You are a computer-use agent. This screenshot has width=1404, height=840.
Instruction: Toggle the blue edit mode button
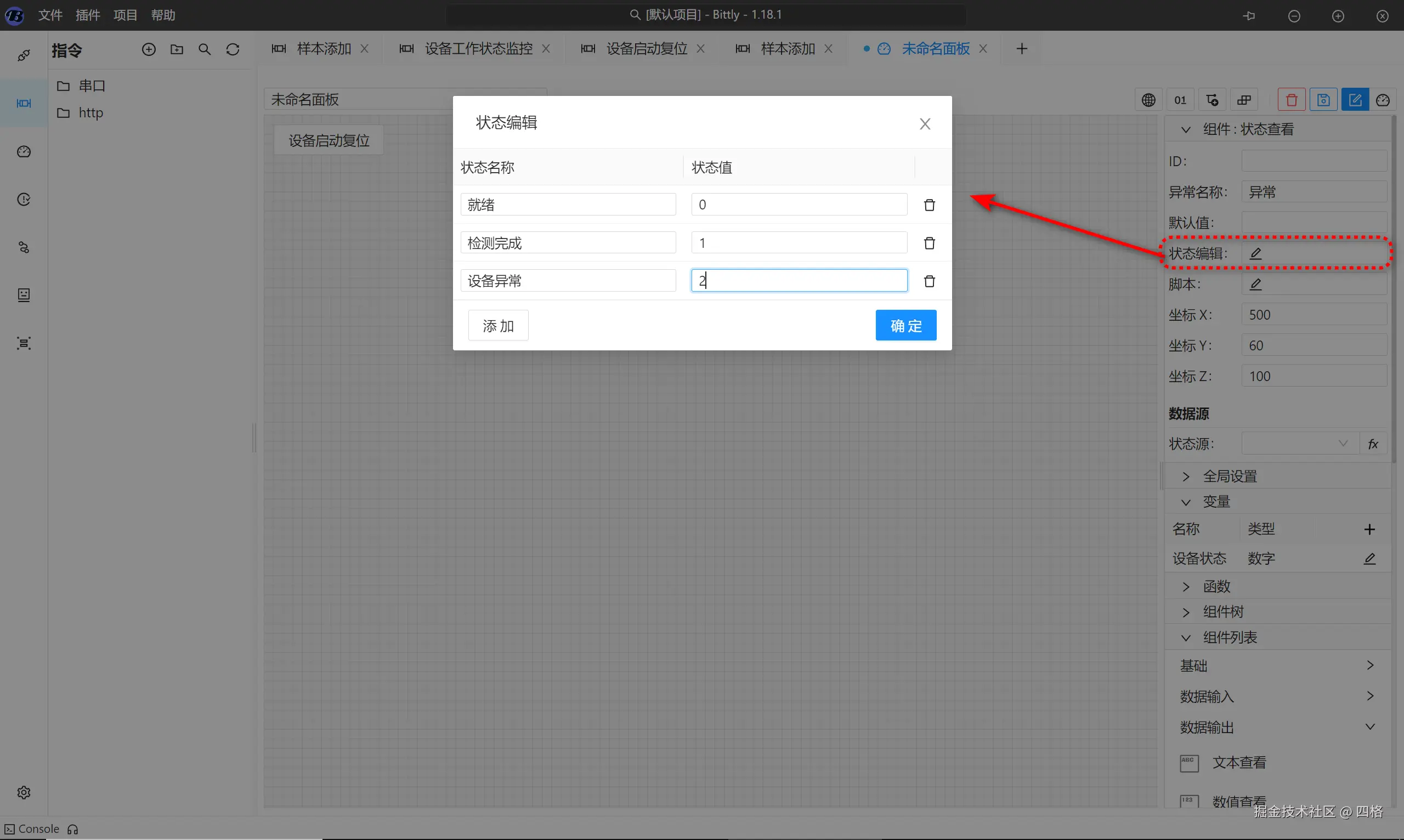pyautogui.click(x=1355, y=100)
